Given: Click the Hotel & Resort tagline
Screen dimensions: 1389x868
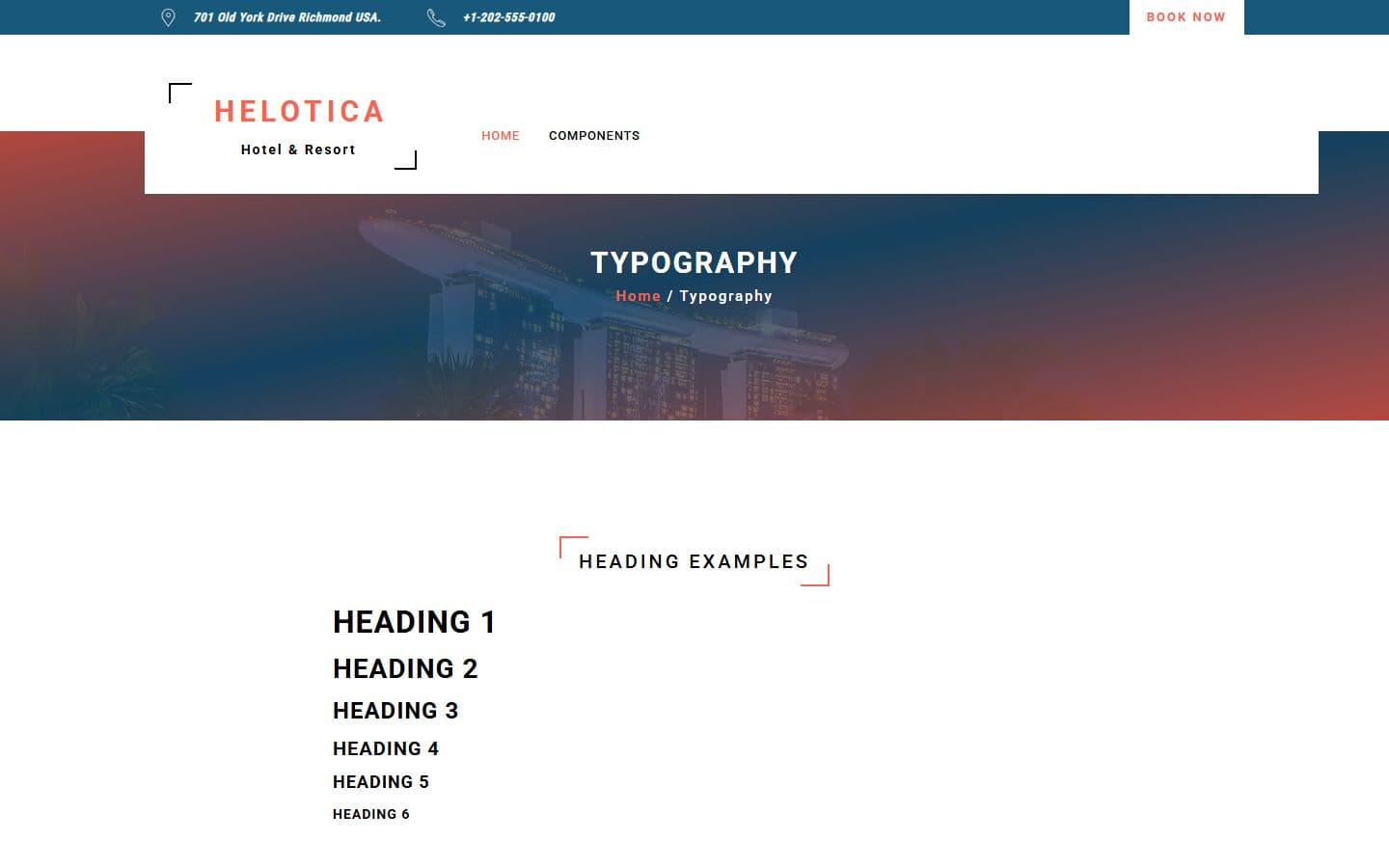Looking at the screenshot, I should click(x=298, y=149).
